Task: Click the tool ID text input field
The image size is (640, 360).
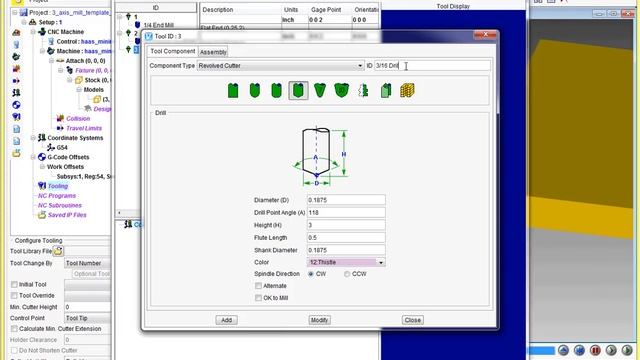Action: click(432, 66)
